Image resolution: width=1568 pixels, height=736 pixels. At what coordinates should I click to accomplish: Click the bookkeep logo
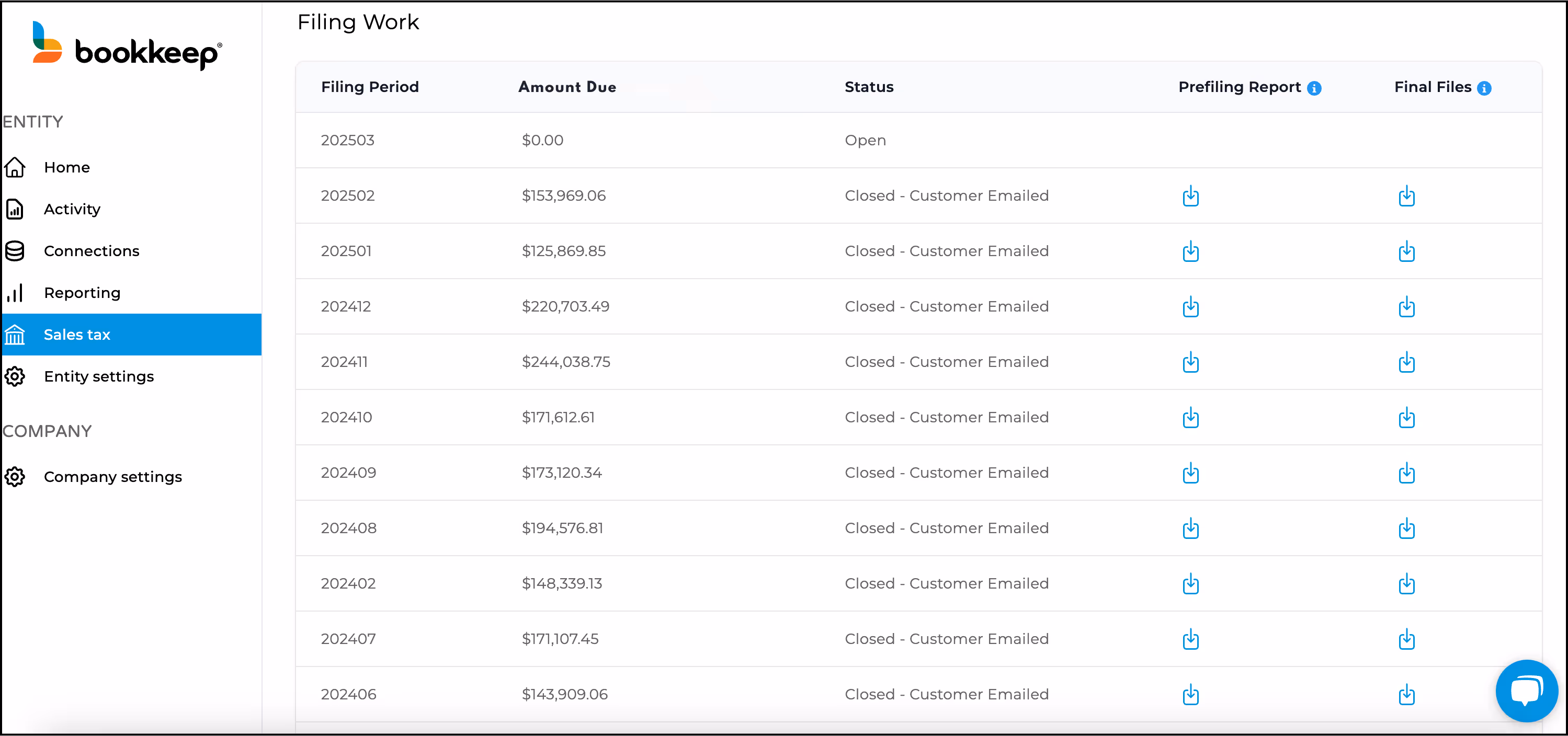point(128,45)
